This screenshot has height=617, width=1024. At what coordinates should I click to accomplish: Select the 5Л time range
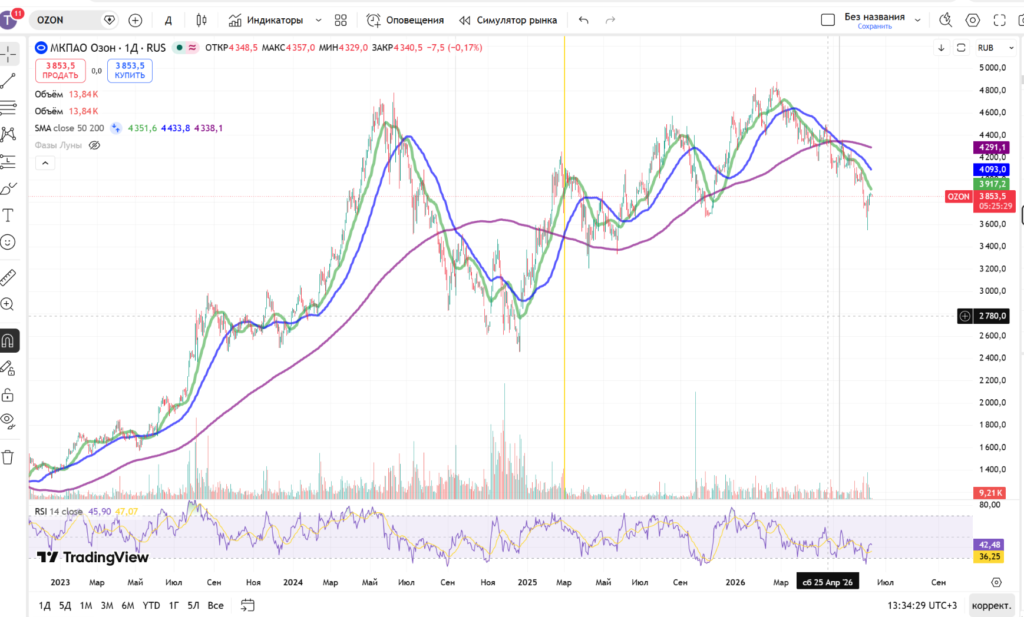(193, 605)
